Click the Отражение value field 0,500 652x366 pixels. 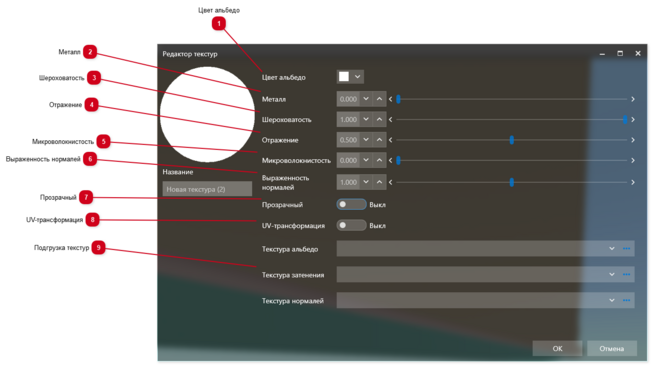point(348,140)
